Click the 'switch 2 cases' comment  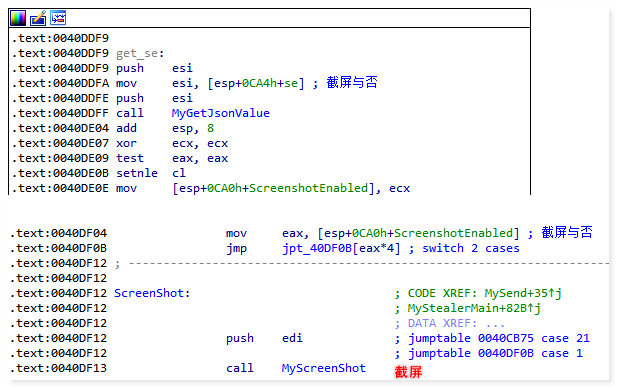(471, 248)
